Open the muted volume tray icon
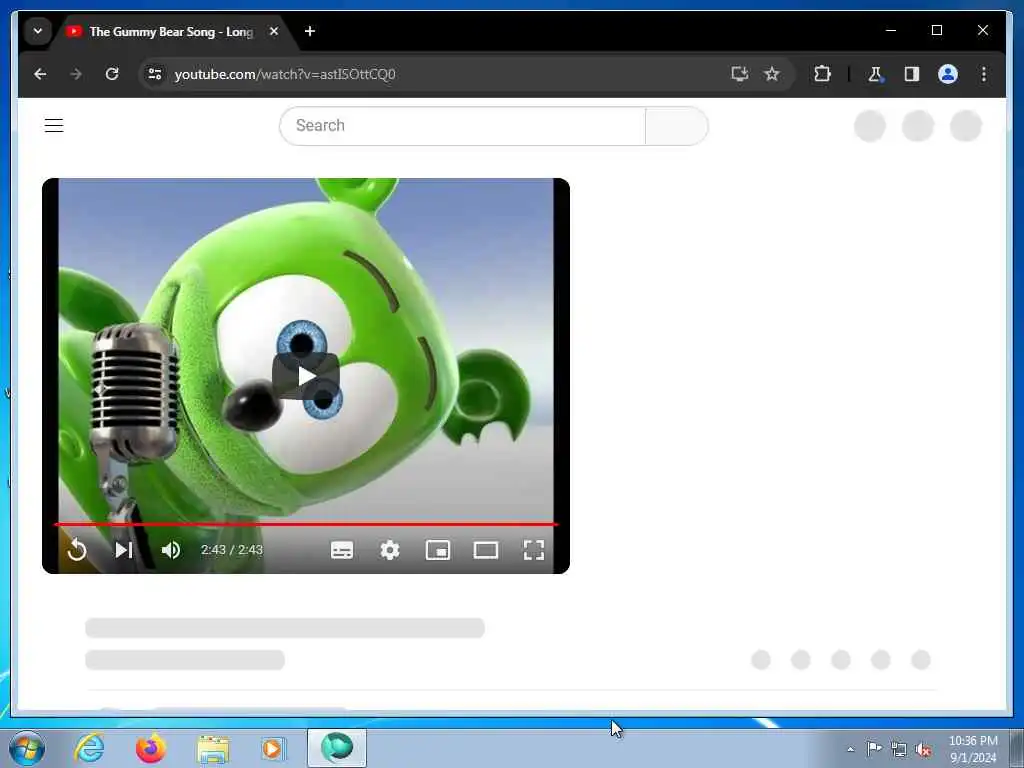The height and width of the screenshot is (768, 1024). (923, 750)
